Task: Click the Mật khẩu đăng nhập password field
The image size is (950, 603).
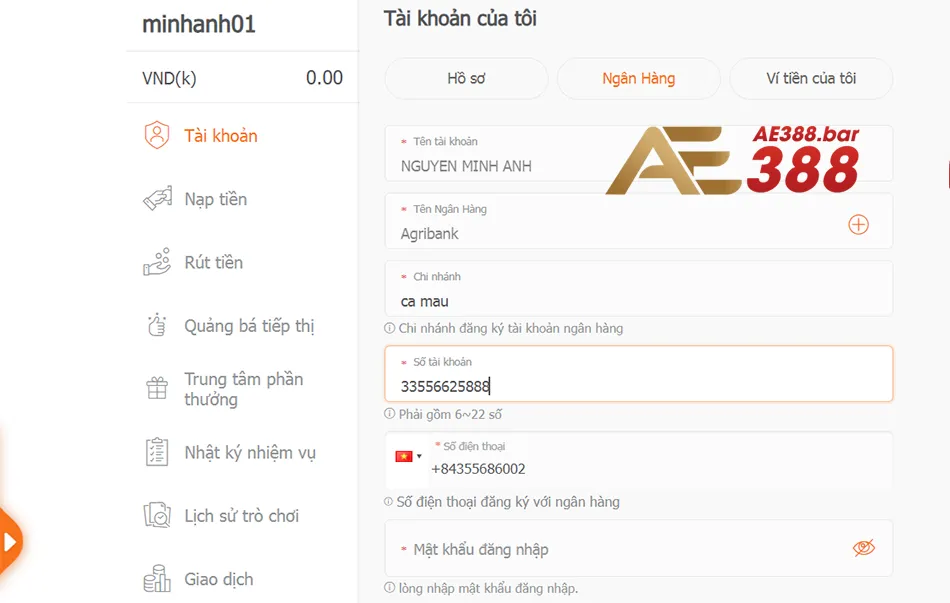Action: click(639, 548)
